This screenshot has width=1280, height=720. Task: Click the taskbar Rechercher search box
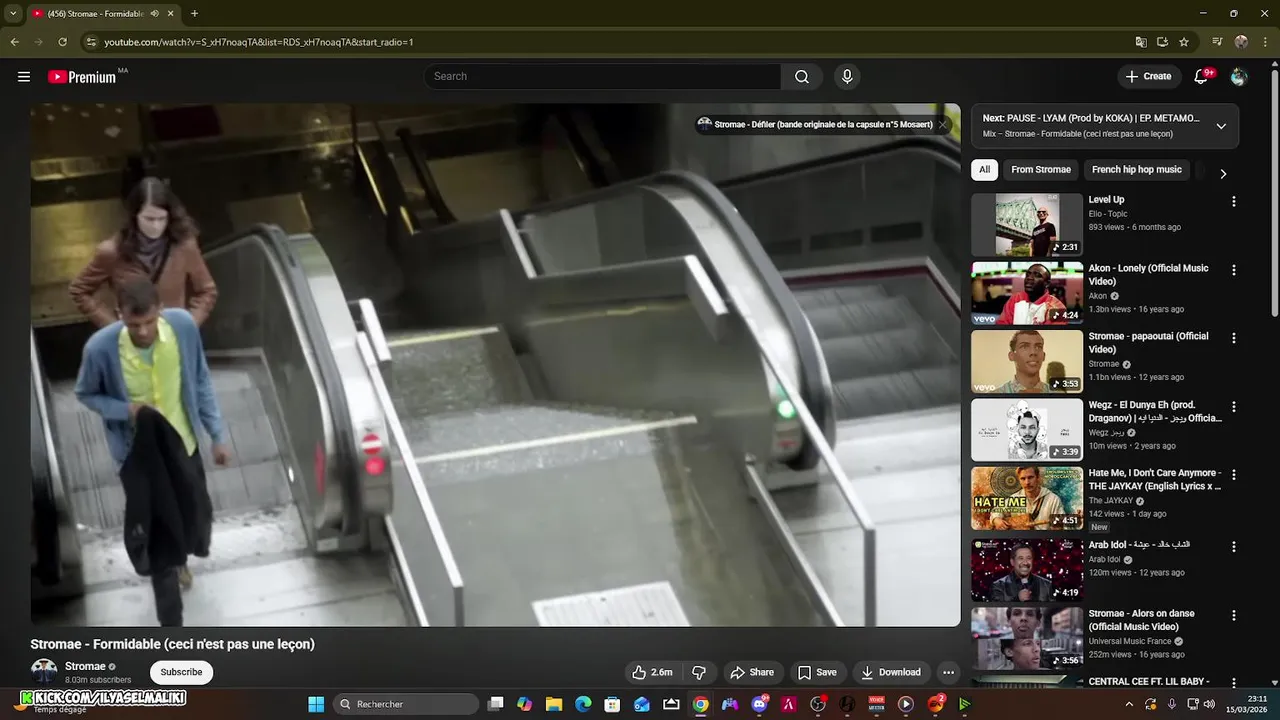point(405,704)
